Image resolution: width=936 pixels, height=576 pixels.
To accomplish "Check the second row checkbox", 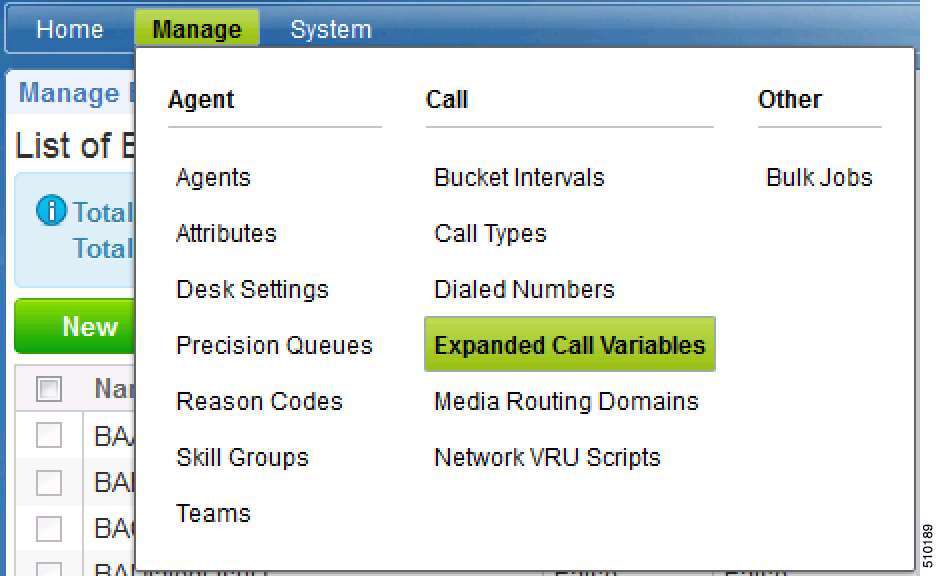I will tap(49, 482).
